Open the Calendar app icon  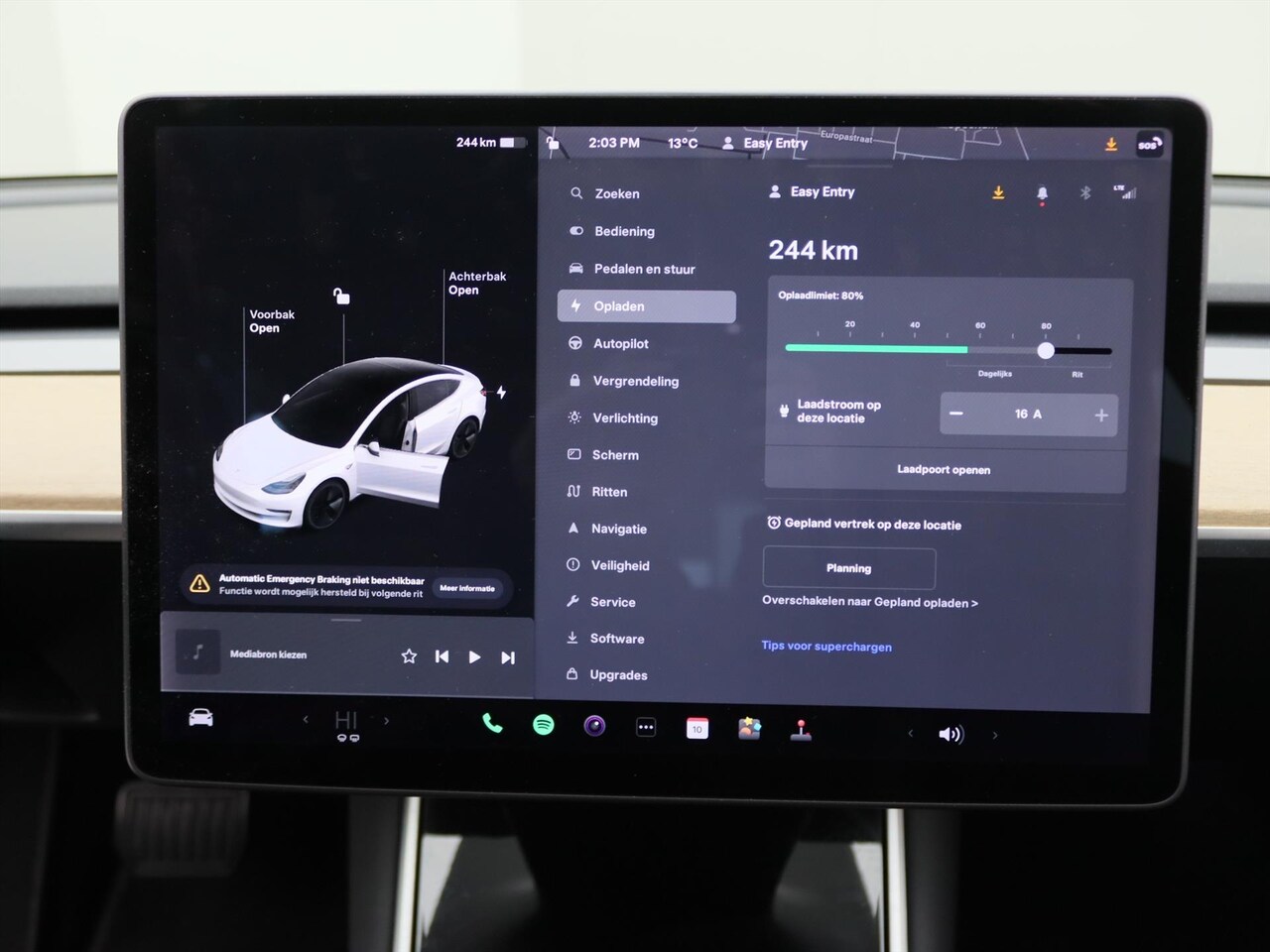click(698, 729)
